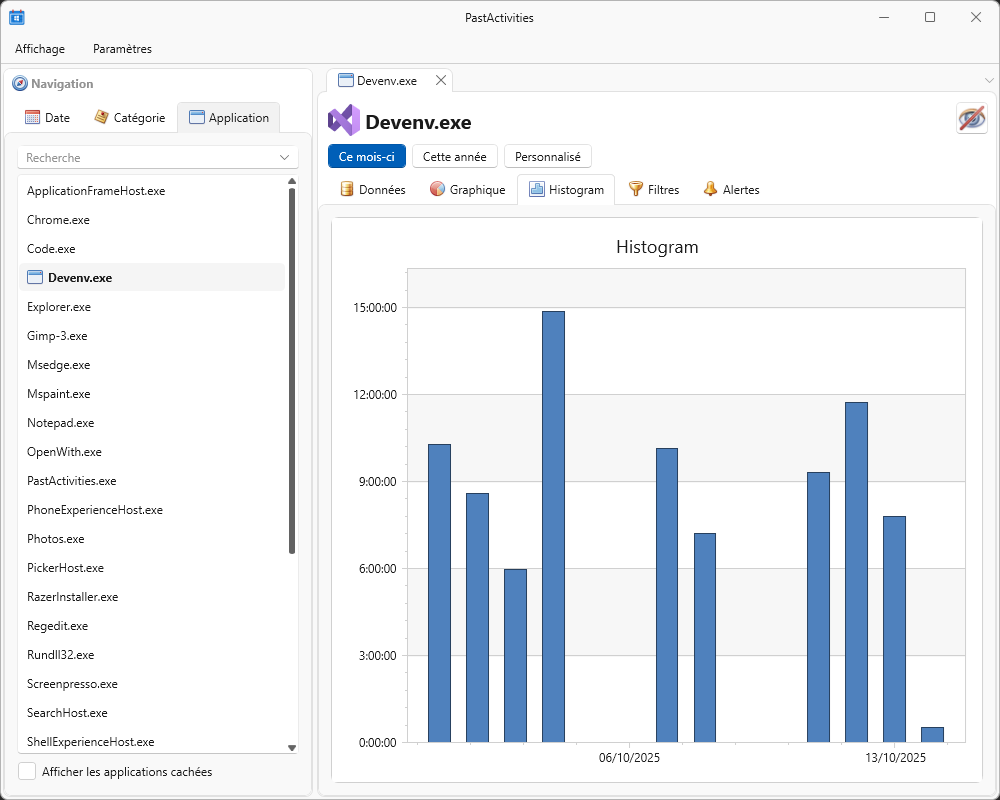Click the crossed-out eye hide application icon
This screenshot has height=800, width=1000.
[x=971, y=118]
